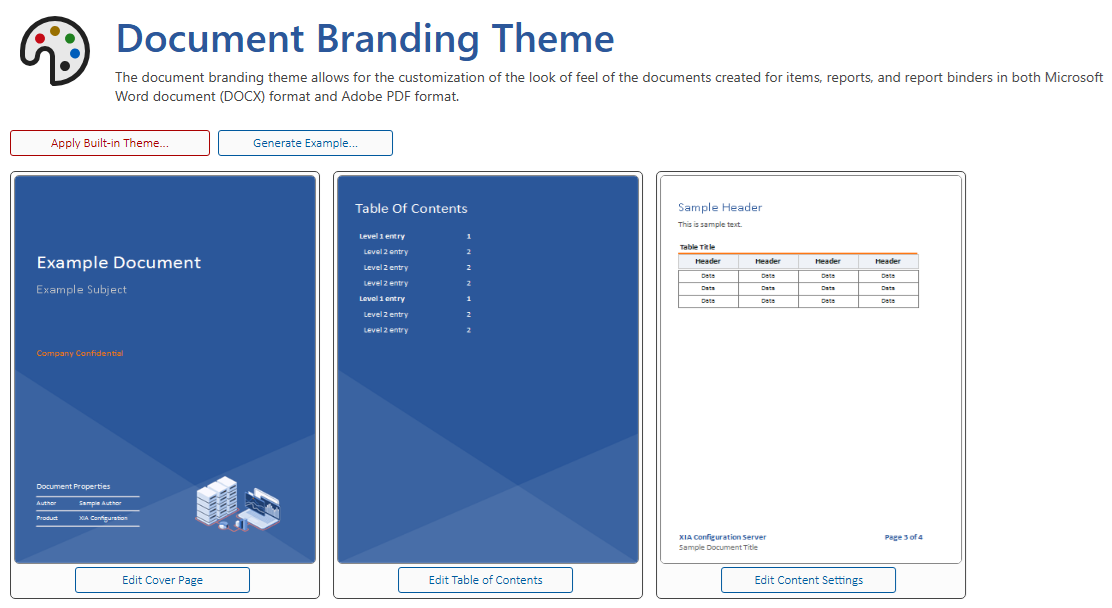1112x608 pixels.
Task: Click the This is sample text line
Action: (x=710, y=225)
